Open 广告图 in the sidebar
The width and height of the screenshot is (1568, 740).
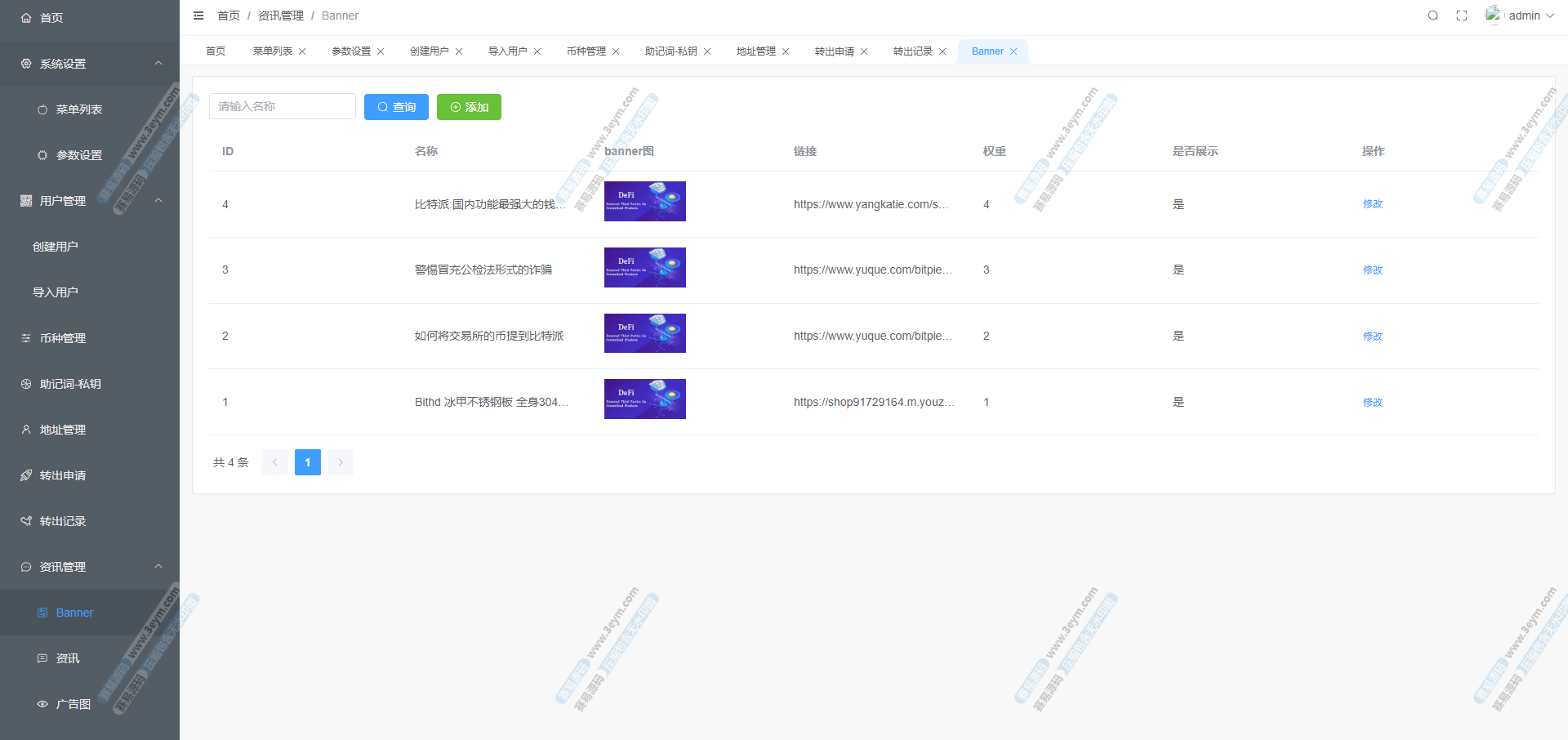(73, 704)
